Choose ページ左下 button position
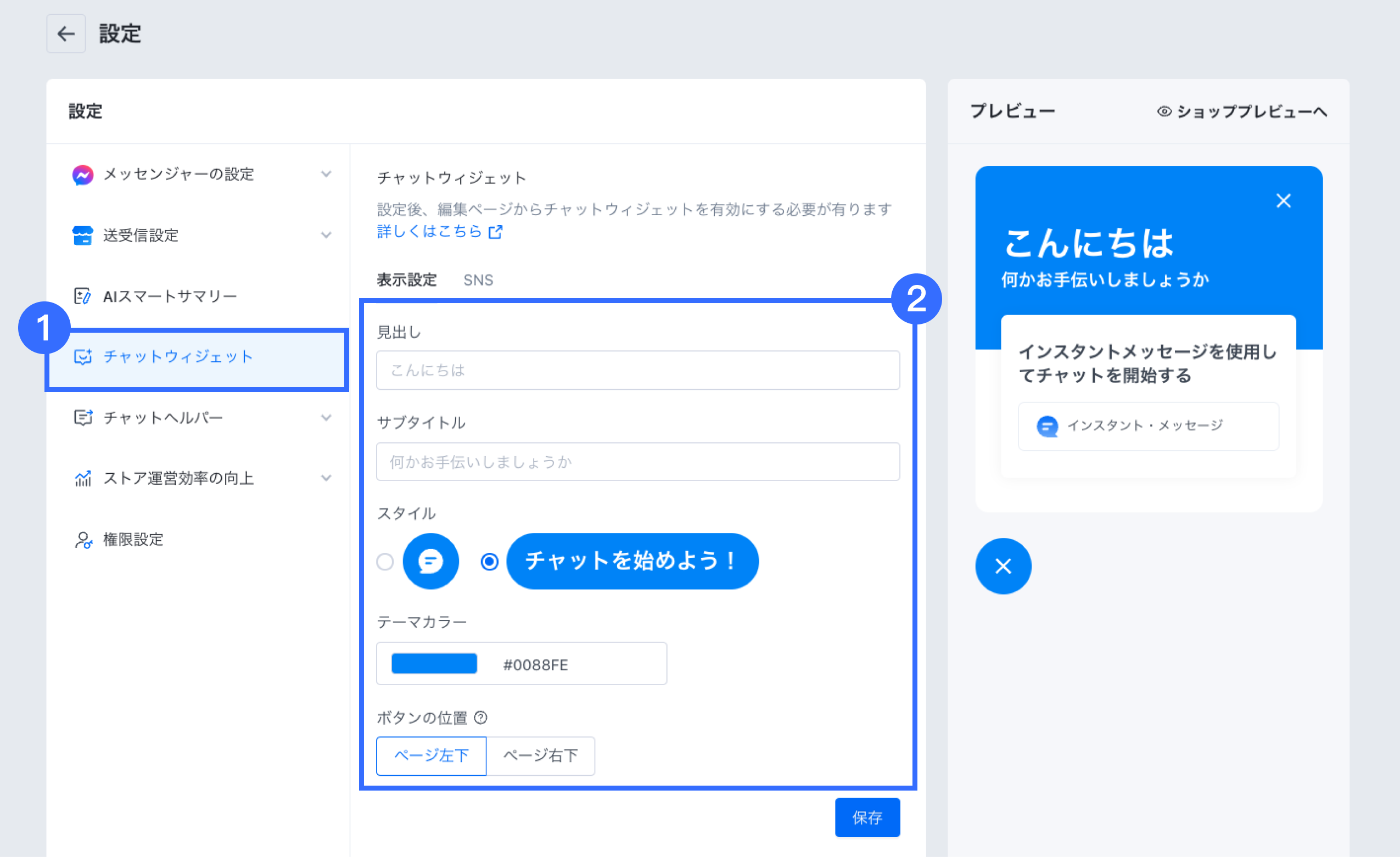1400x857 pixels. pyautogui.click(x=431, y=756)
